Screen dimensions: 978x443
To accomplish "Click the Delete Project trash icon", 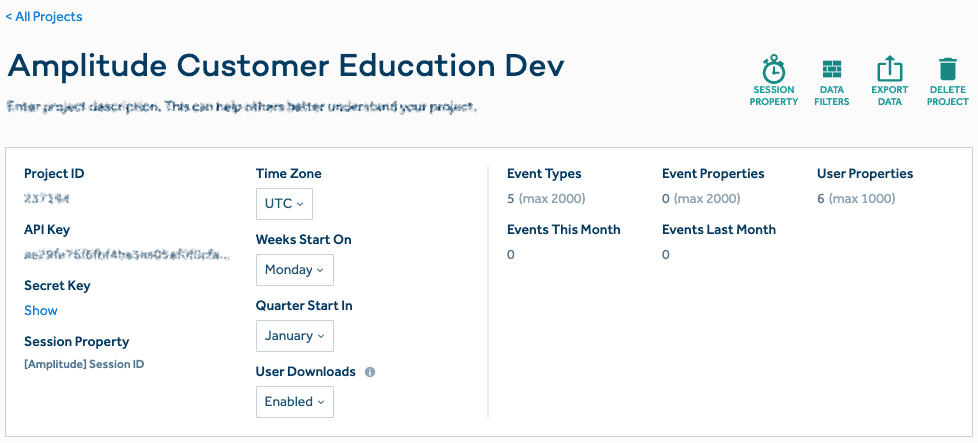I will [x=947, y=71].
